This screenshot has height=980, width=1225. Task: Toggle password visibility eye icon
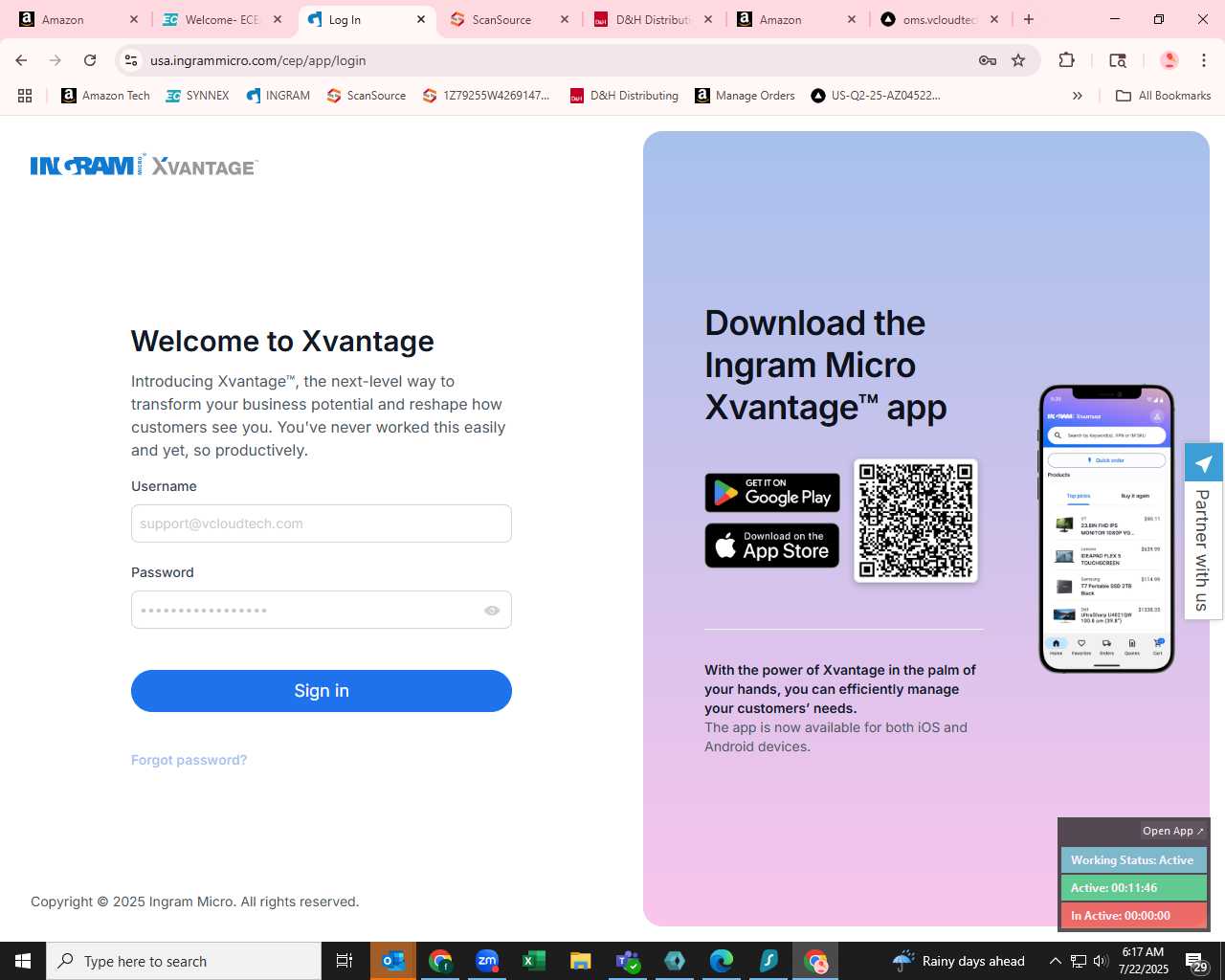(492, 611)
